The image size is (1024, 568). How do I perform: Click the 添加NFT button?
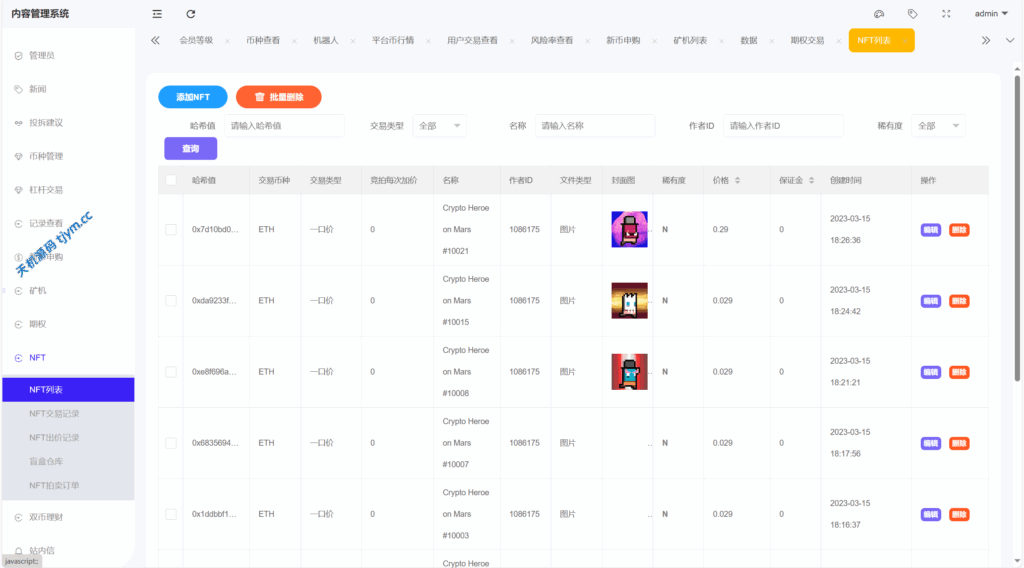pyautogui.click(x=193, y=97)
